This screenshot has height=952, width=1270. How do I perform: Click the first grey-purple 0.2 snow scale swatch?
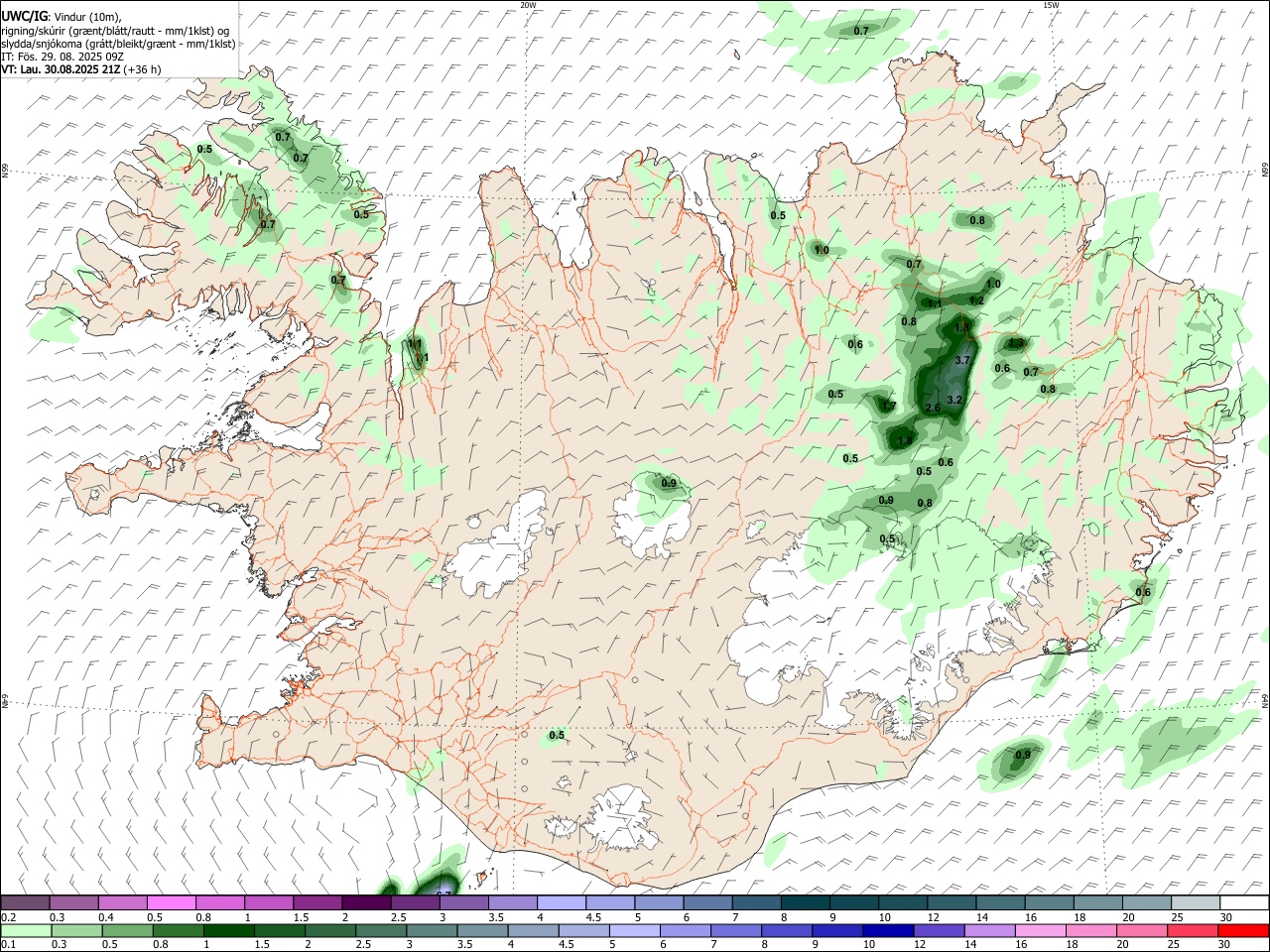(26, 902)
